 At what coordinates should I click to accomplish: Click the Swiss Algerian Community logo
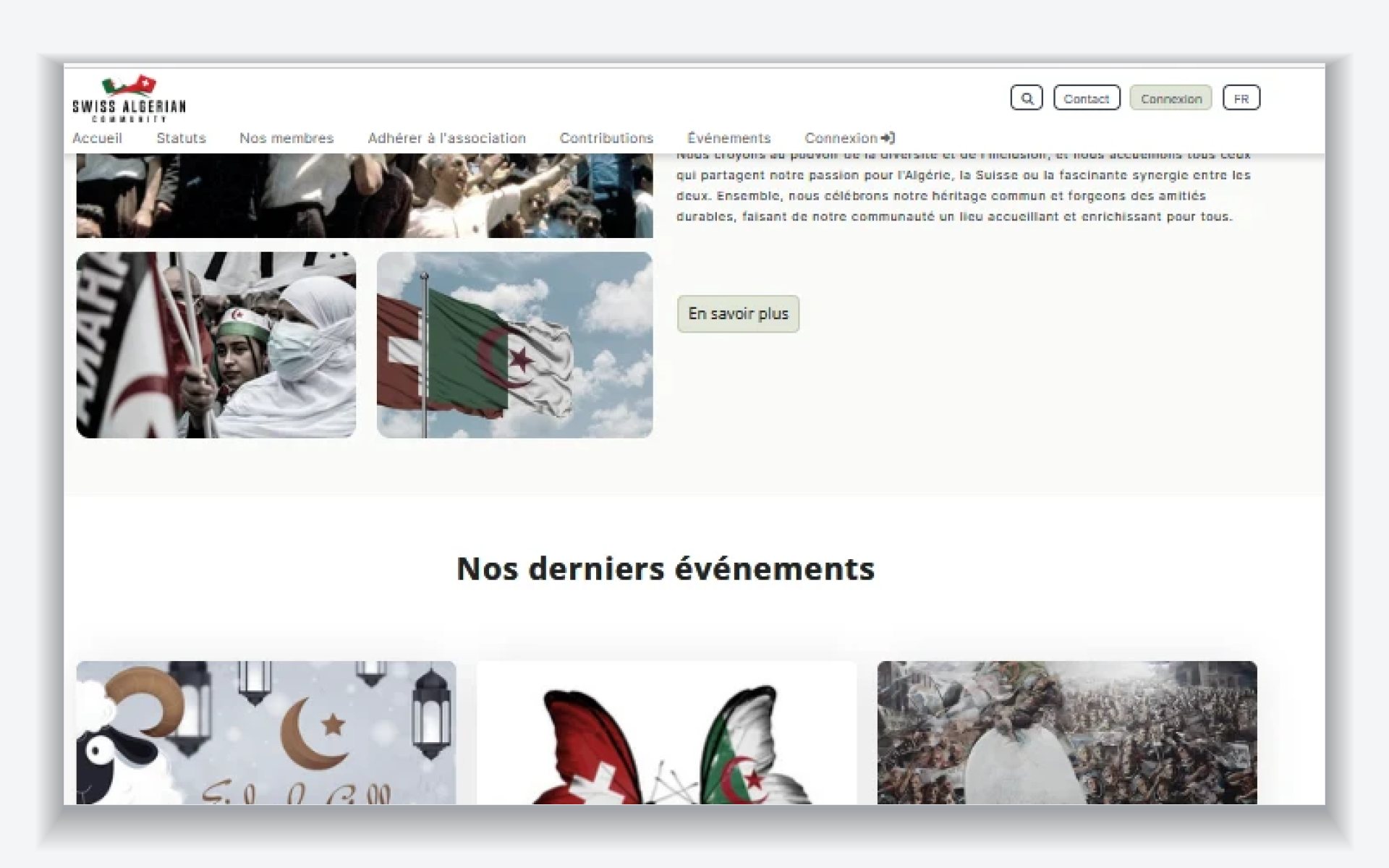(x=129, y=99)
